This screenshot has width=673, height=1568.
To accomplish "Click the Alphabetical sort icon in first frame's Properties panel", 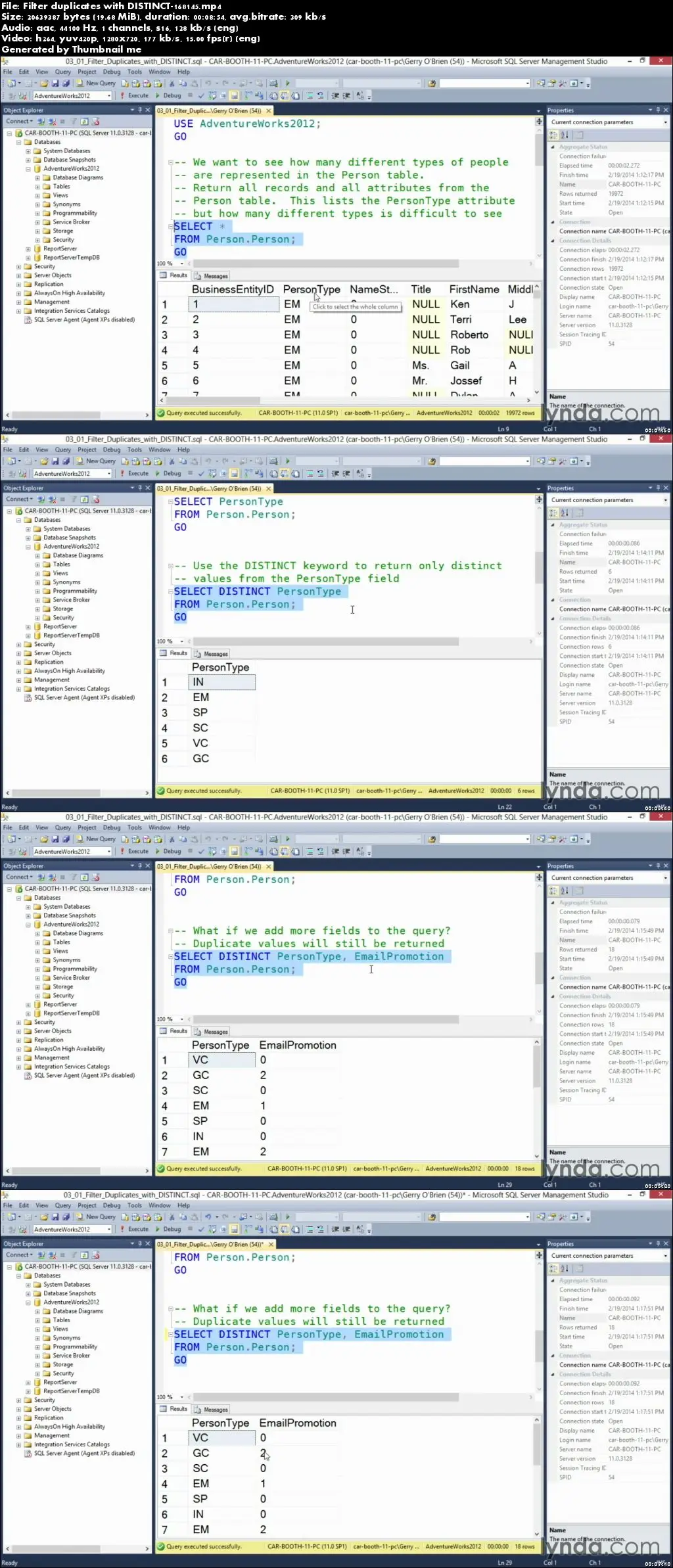I will [x=564, y=135].
